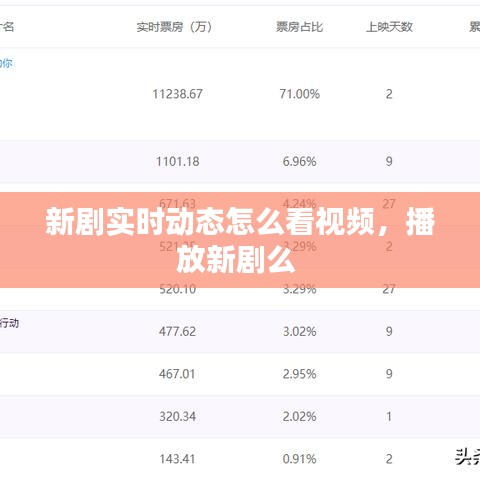Click the 3.02% share cell
The width and height of the screenshot is (480, 480).
click(299, 331)
